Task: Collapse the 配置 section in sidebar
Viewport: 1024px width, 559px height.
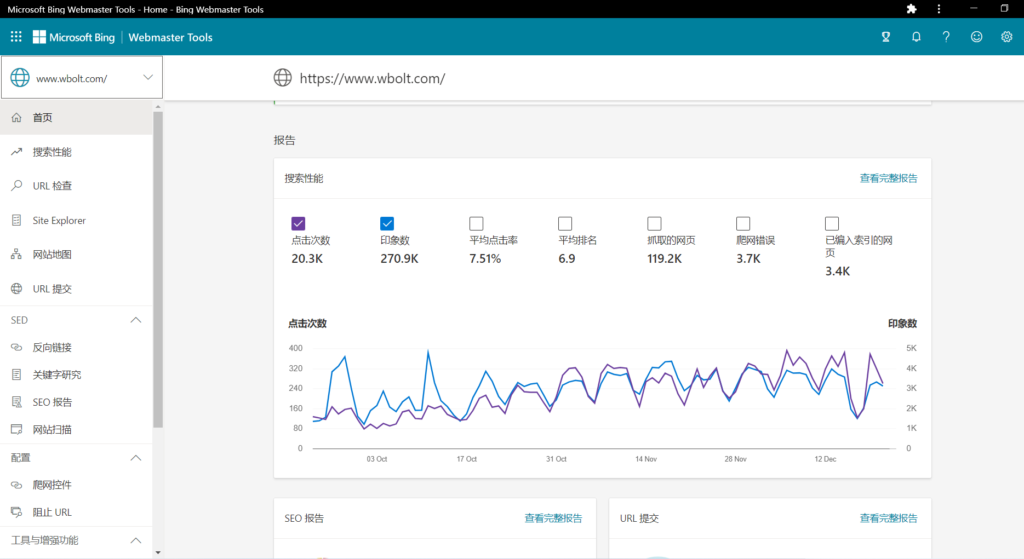Action: (x=136, y=457)
